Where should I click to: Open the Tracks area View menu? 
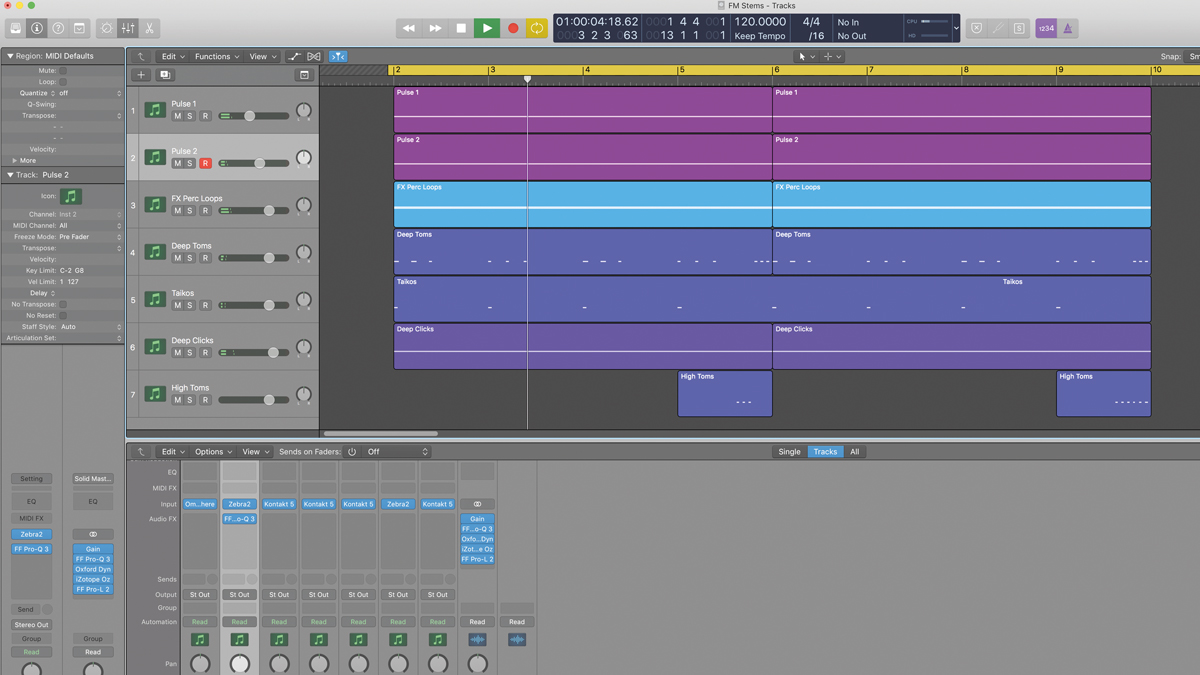[x=262, y=57]
